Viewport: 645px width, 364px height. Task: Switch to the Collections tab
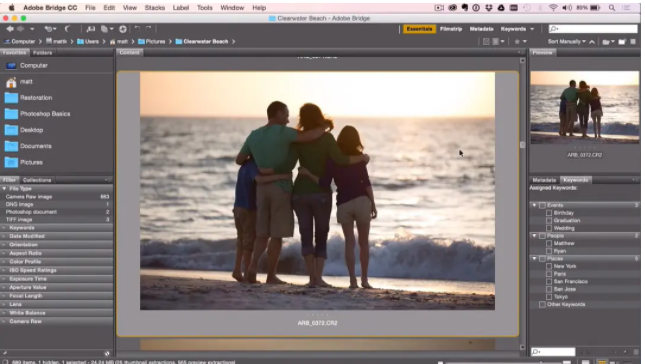[37, 180]
